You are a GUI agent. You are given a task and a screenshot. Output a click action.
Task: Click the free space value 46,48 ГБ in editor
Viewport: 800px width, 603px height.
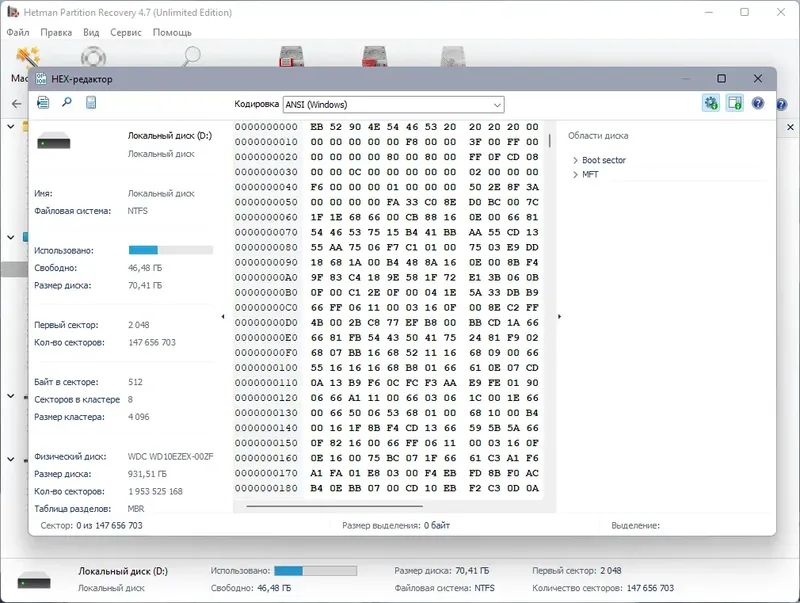pyautogui.click(x=145, y=268)
